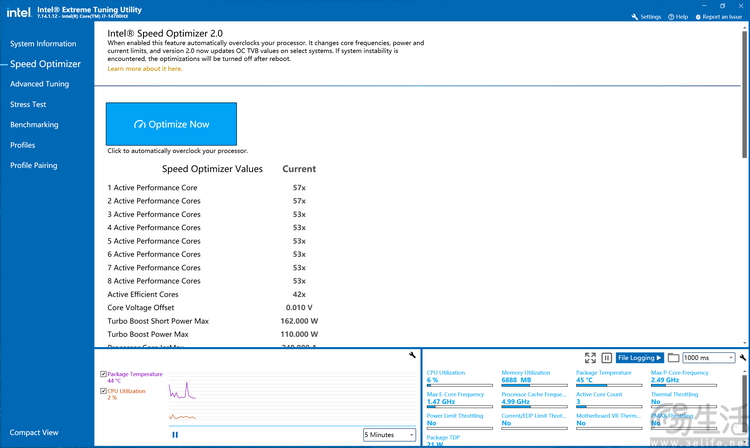Toggle Package Temperature graph checkbox

(x=103, y=374)
